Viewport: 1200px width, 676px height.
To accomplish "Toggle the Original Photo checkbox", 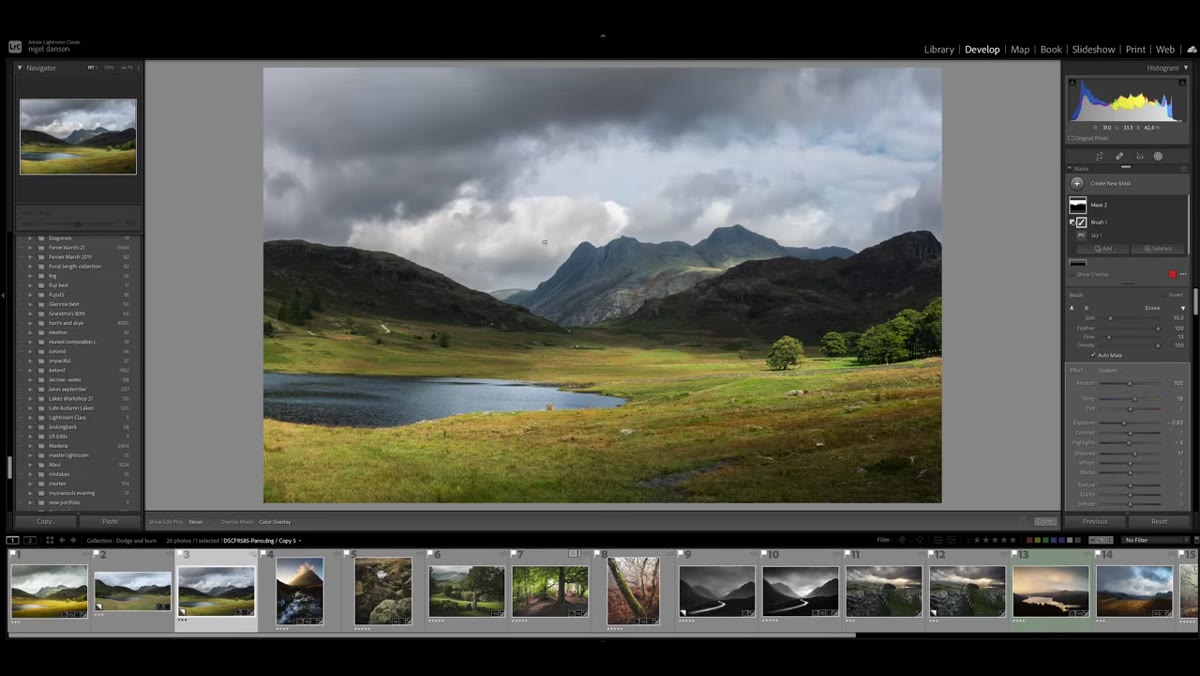I will pyautogui.click(x=1071, y=138).
